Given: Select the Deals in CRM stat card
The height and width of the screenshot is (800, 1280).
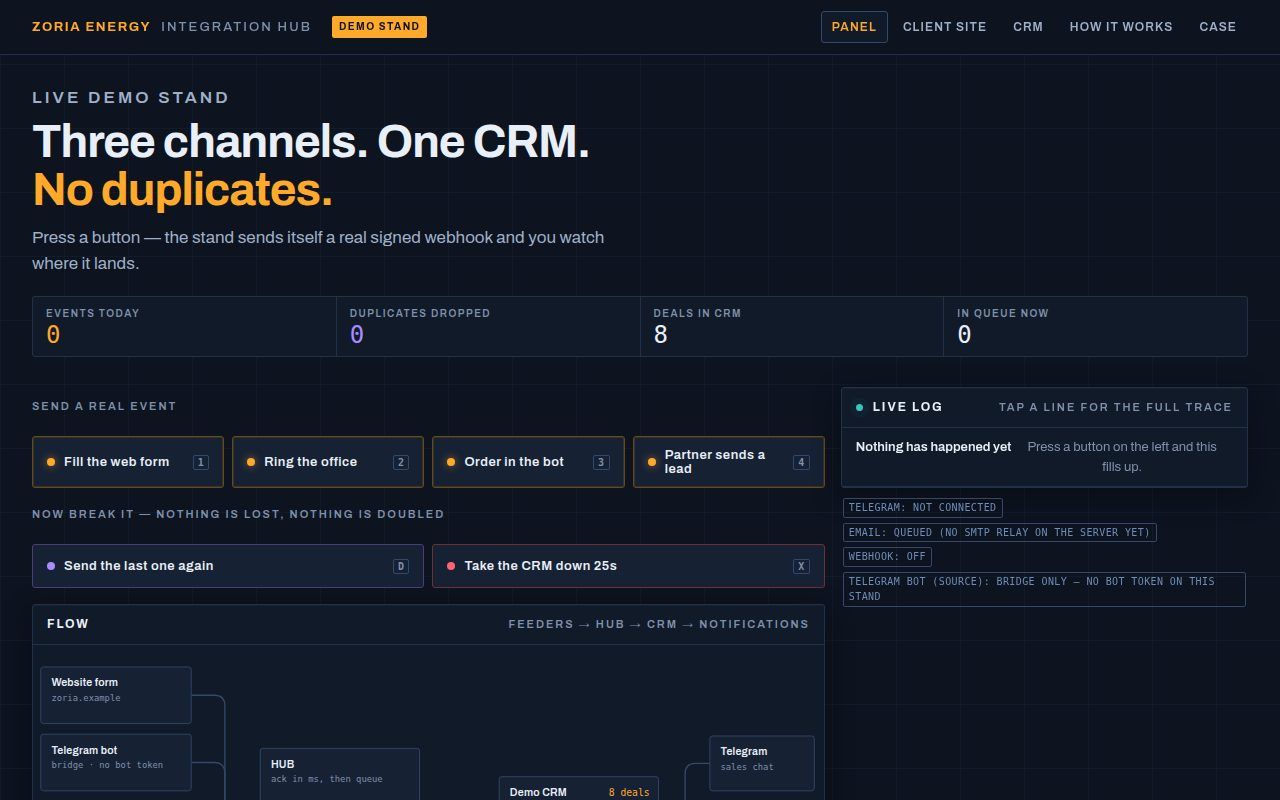Looking at the screenshot, I should coord(792,326).
